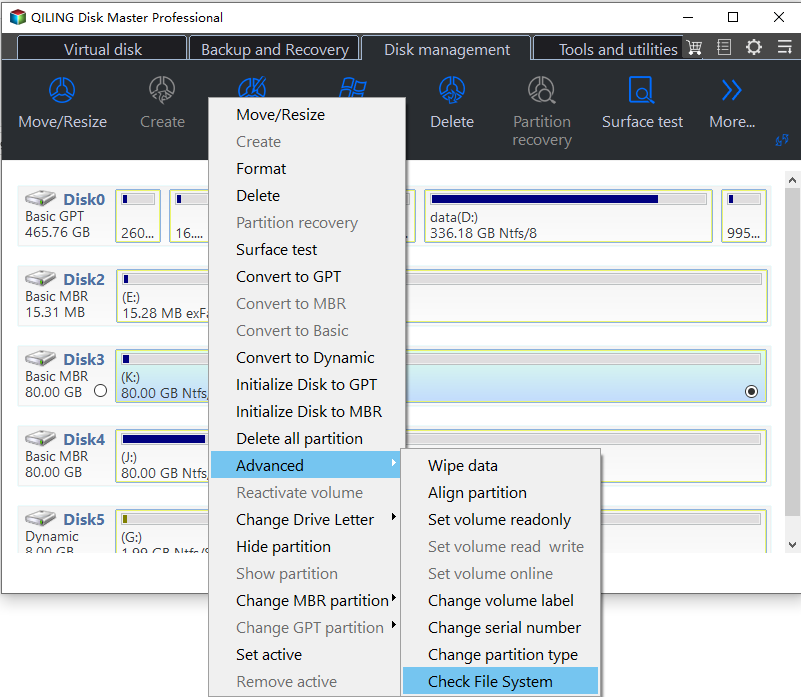
Task: Click the data(D:) usage bar
Action: click(569, 199)
